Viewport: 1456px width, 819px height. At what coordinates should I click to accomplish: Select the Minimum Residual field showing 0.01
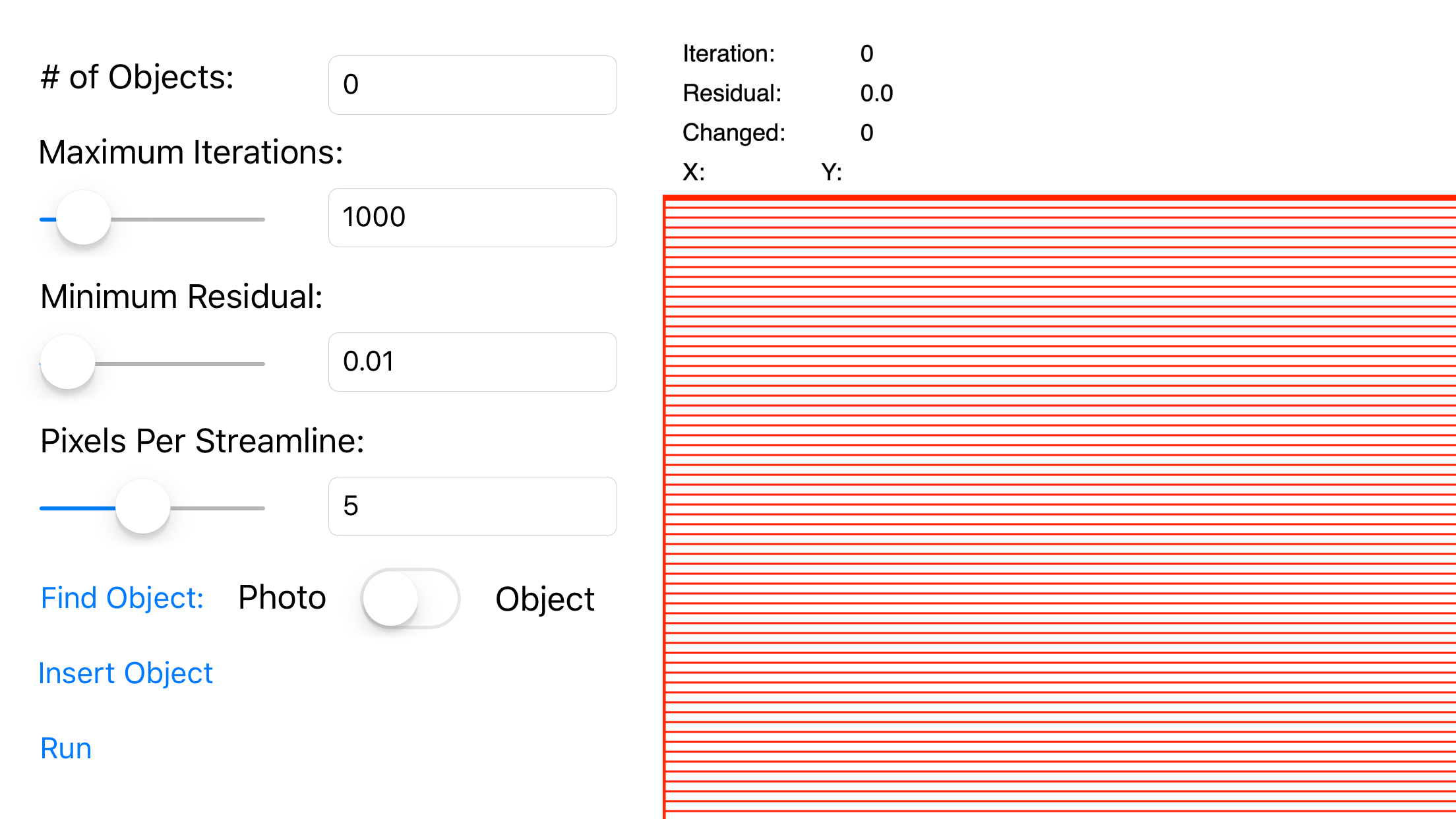point(472,362)
